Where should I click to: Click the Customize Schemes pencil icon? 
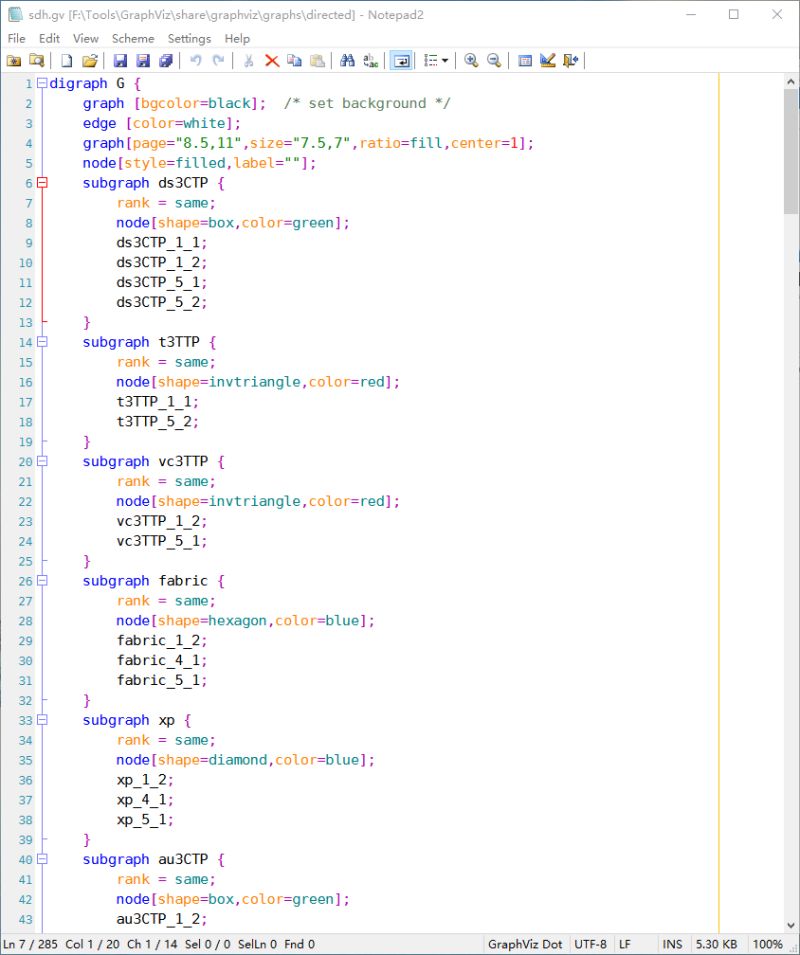pos(547,61)
